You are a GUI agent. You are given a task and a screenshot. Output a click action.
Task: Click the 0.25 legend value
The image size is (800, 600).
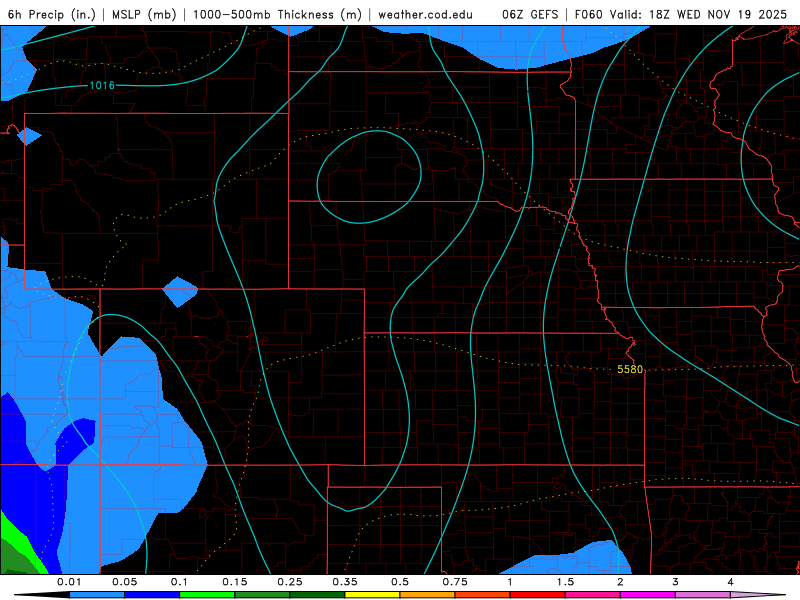(290, 582)
